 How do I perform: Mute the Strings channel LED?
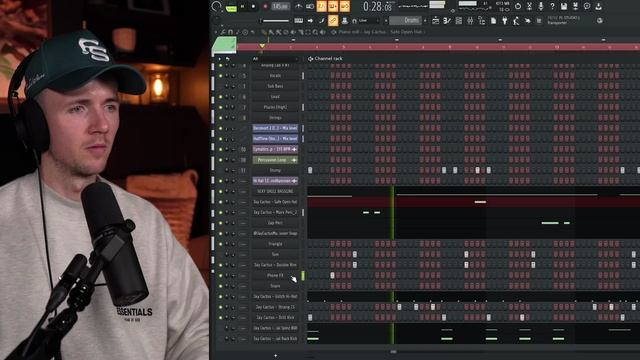[x=220, y=118]
